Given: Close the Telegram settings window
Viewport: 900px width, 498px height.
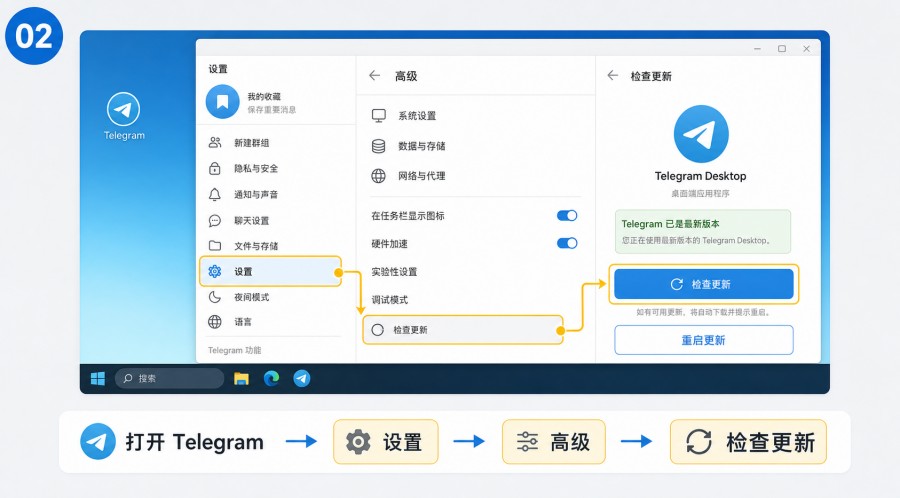Looking at the screenshot, I should click(x=806, y=49).
